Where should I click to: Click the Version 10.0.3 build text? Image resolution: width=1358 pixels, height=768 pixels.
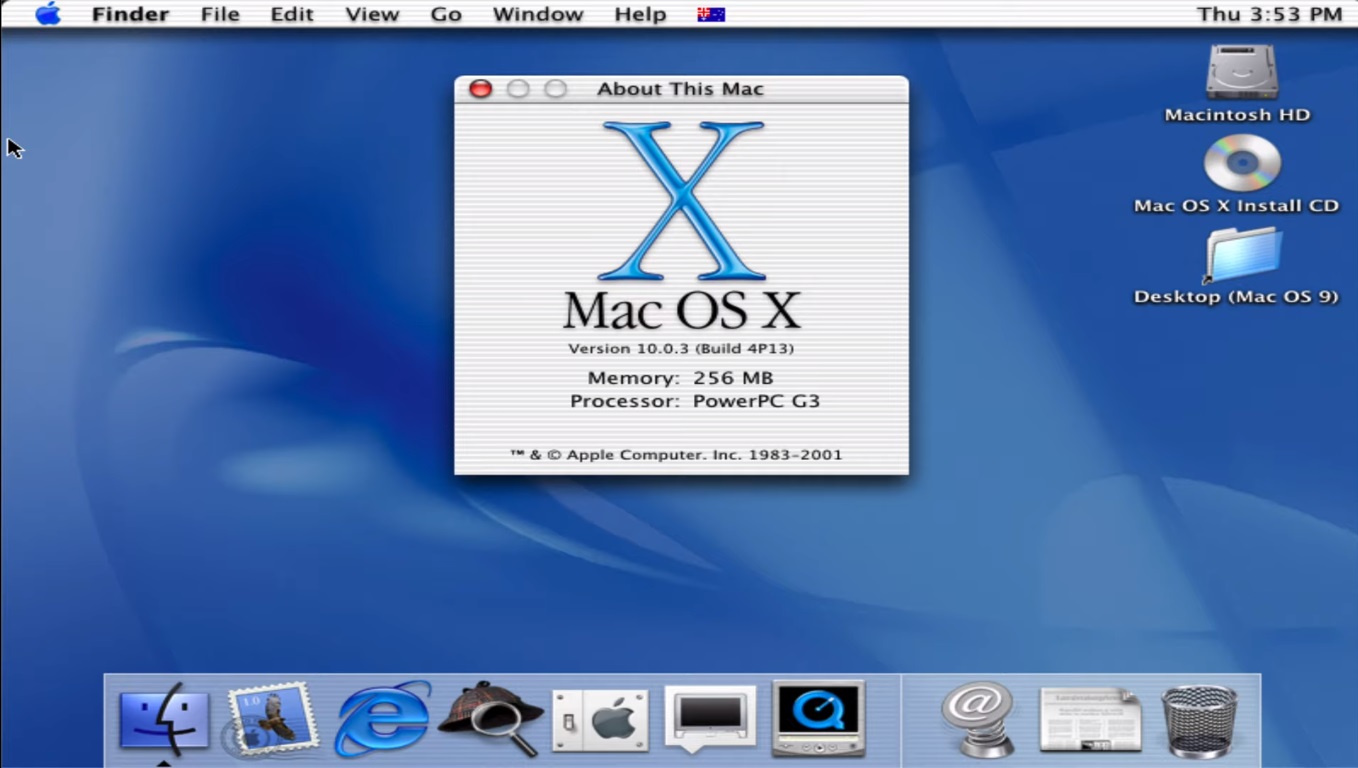coord(681,349)
